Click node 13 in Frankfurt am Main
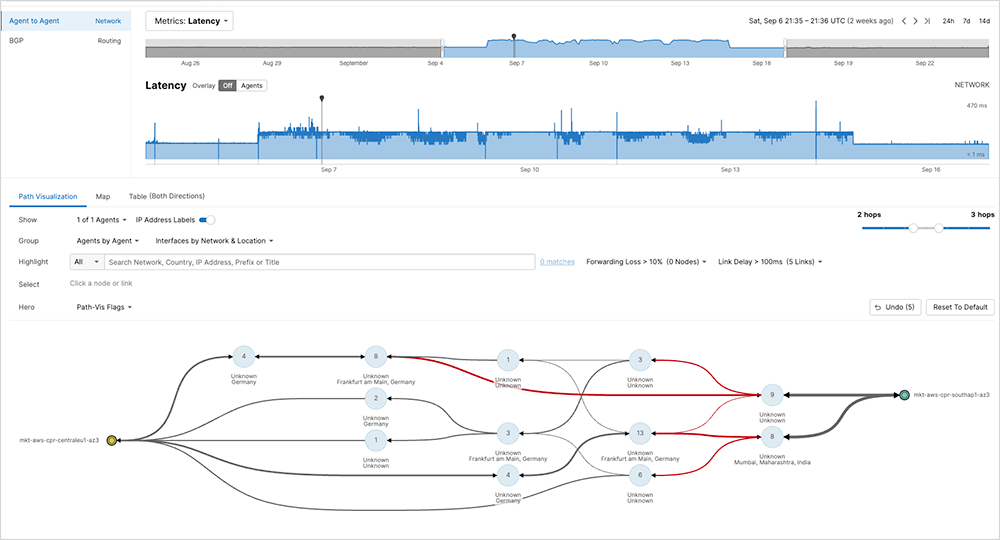Viewport: 1000px width, 540px height. tap(640, 433)
